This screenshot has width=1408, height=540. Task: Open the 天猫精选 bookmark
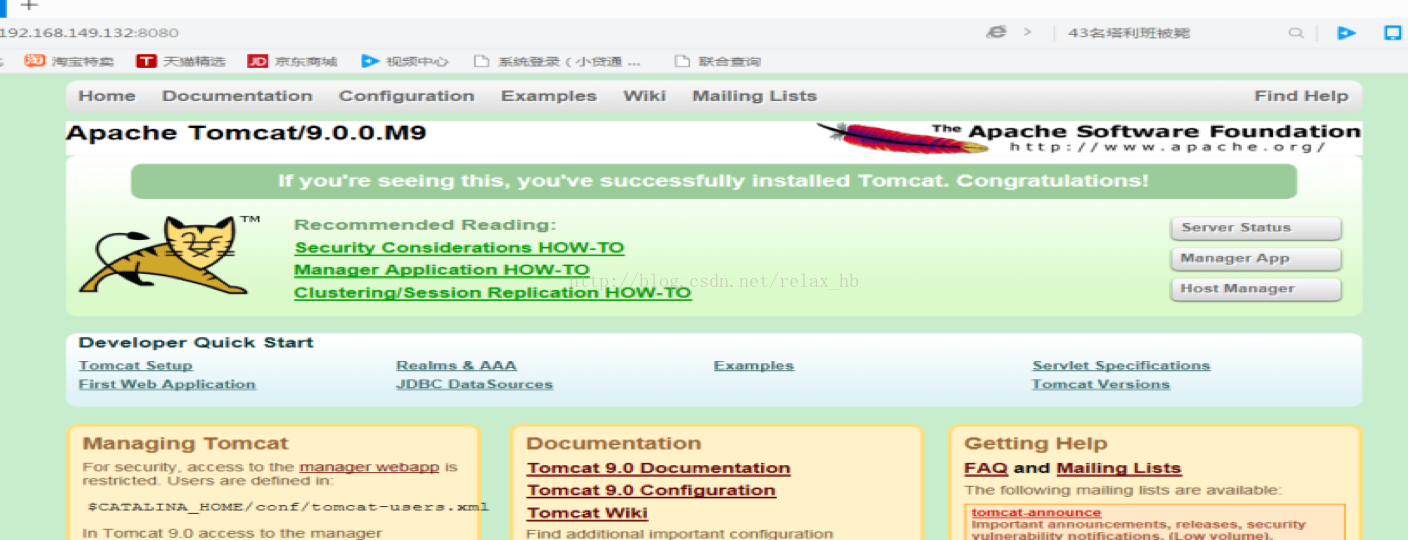tap(181, 61)
